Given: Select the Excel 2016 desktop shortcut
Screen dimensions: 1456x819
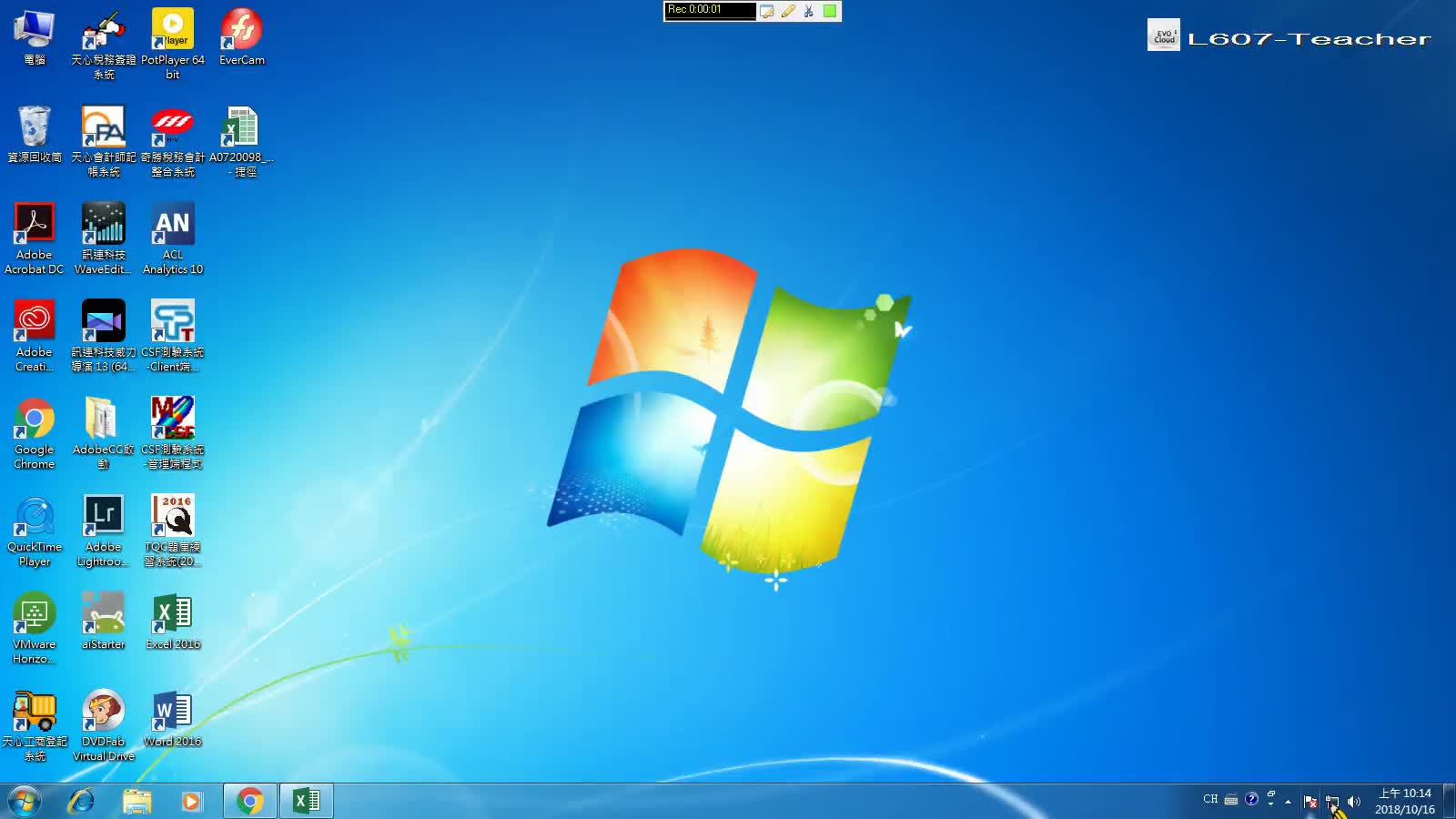Looking at the screenshot, I should (173, 622).
